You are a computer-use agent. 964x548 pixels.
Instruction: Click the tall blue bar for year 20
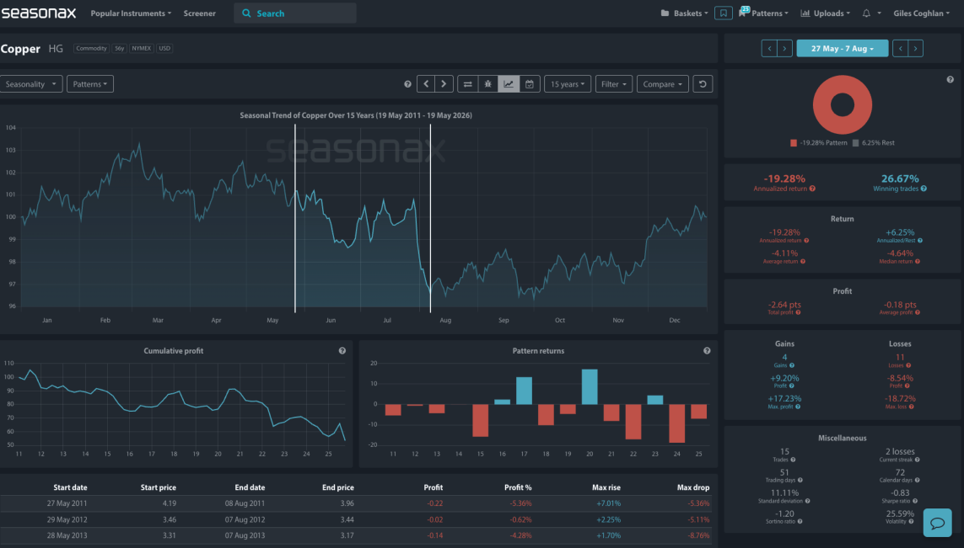[589, 387]
